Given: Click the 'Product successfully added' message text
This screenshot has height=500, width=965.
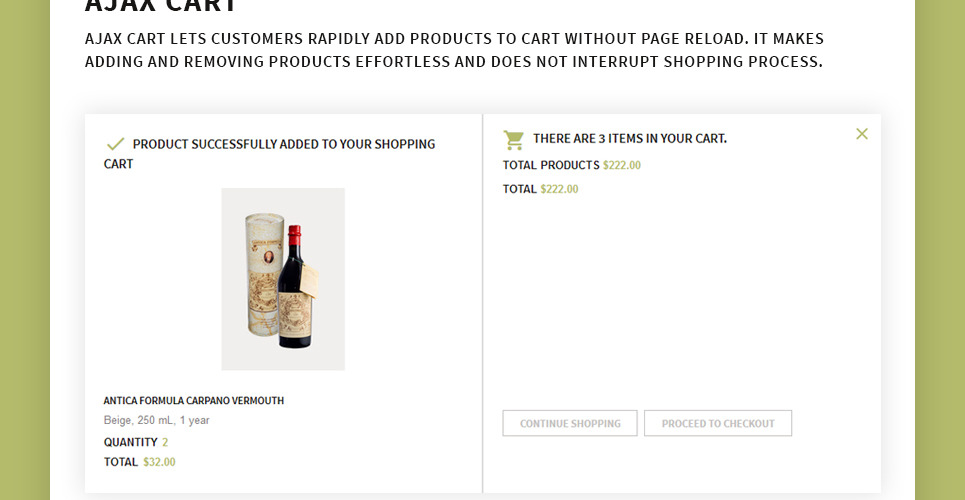Looking at the screenshot, I should point(283,144).
